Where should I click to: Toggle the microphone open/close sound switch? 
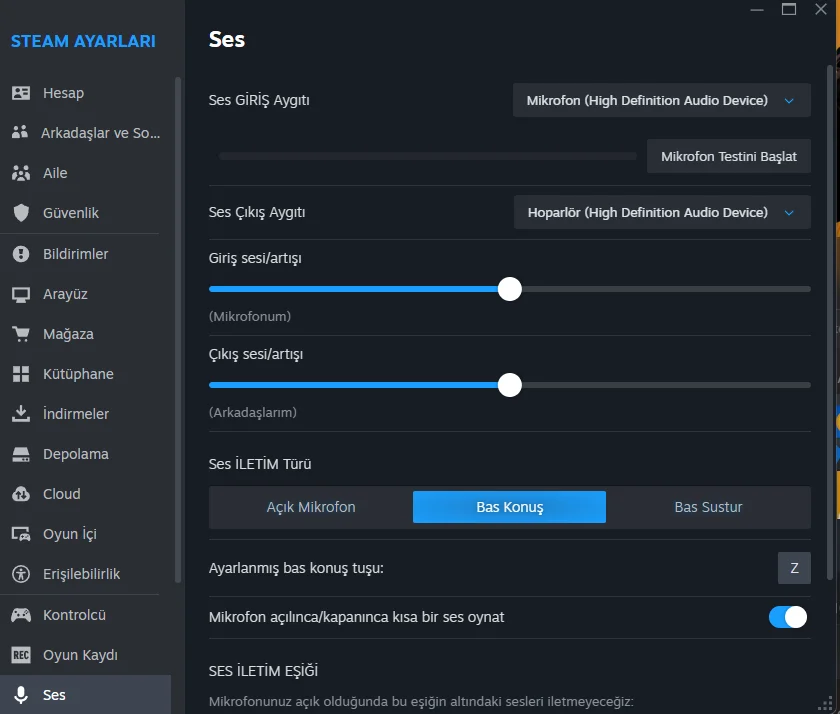pyautogui.click(x=788, y=617)
